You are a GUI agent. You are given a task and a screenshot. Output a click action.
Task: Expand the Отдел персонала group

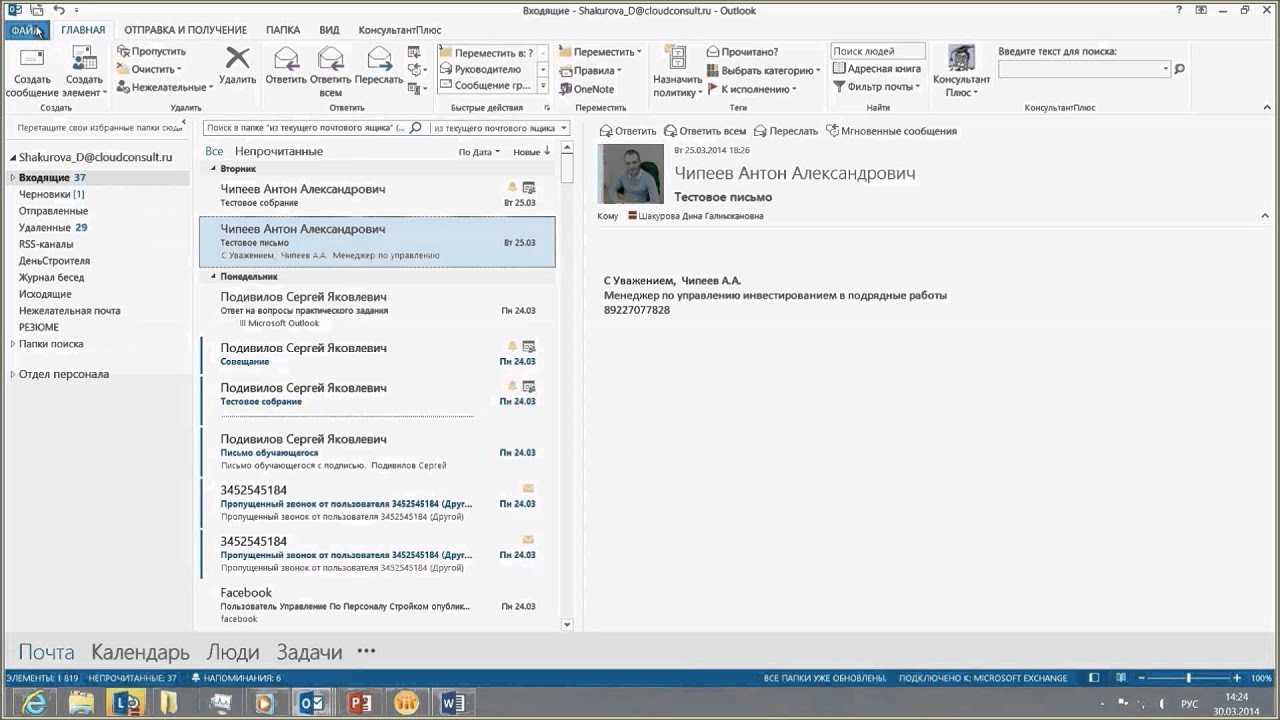click(x=13, y=374)
